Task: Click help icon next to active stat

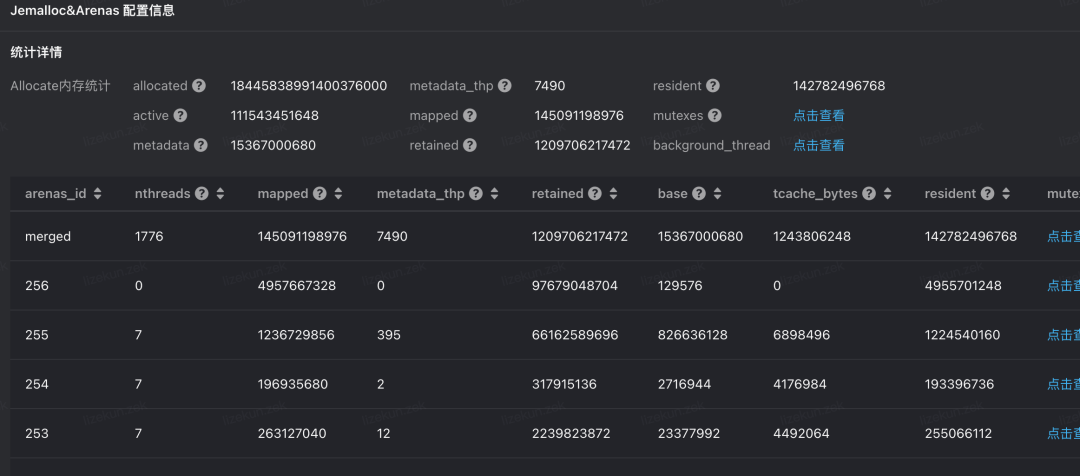Action: (x=180, y=116)
